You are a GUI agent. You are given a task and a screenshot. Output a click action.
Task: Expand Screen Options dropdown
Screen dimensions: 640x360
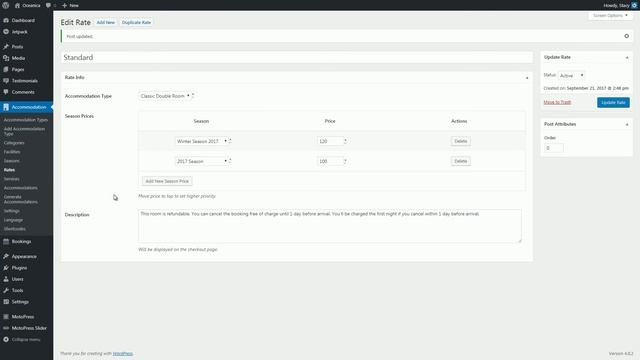pos(610,16)
